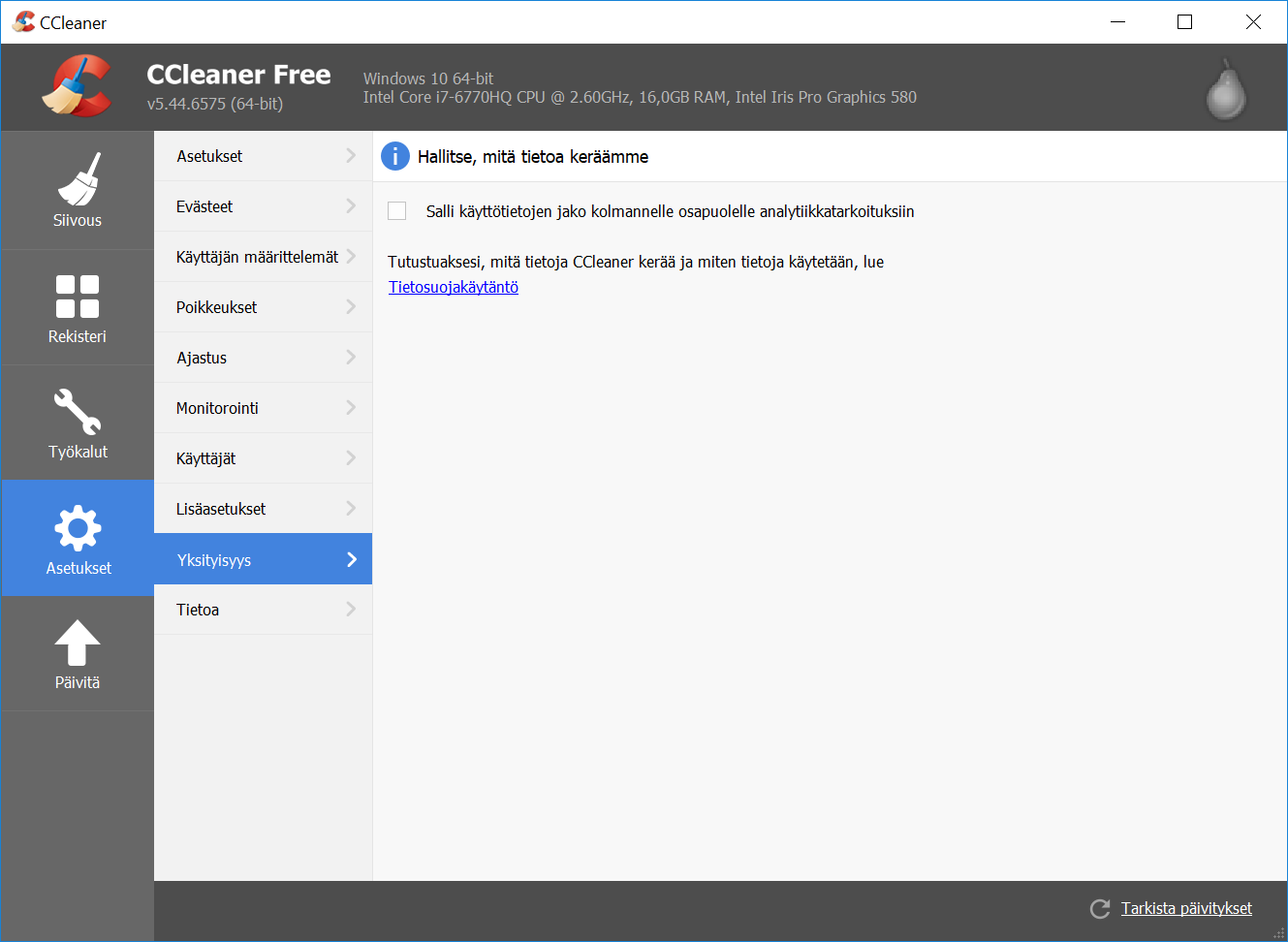
Task: Expand the Monitorointi chevron
Action: (351, 407)
